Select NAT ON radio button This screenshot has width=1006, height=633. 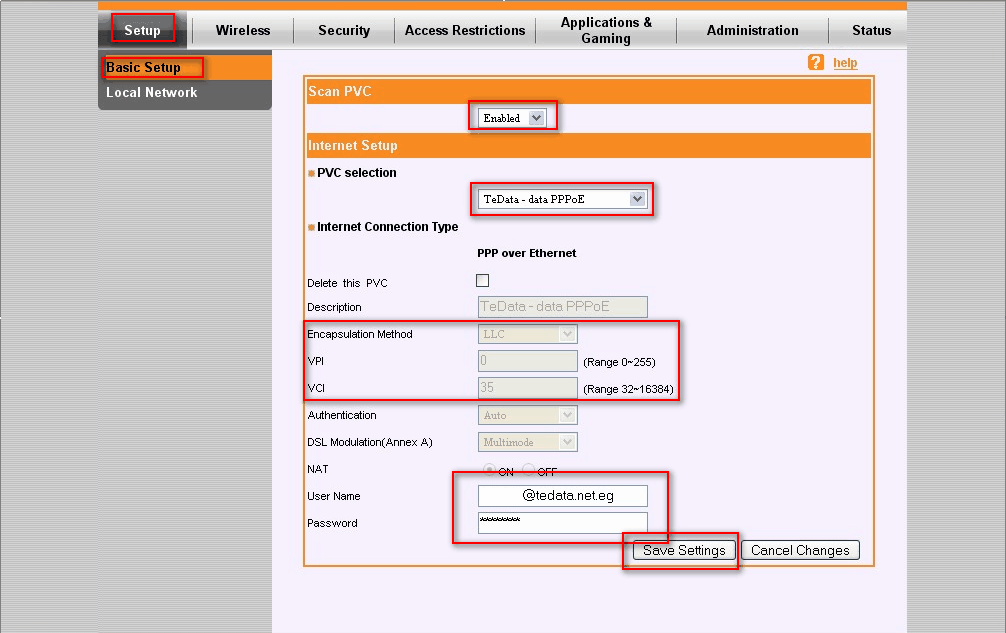coord(490,470)
